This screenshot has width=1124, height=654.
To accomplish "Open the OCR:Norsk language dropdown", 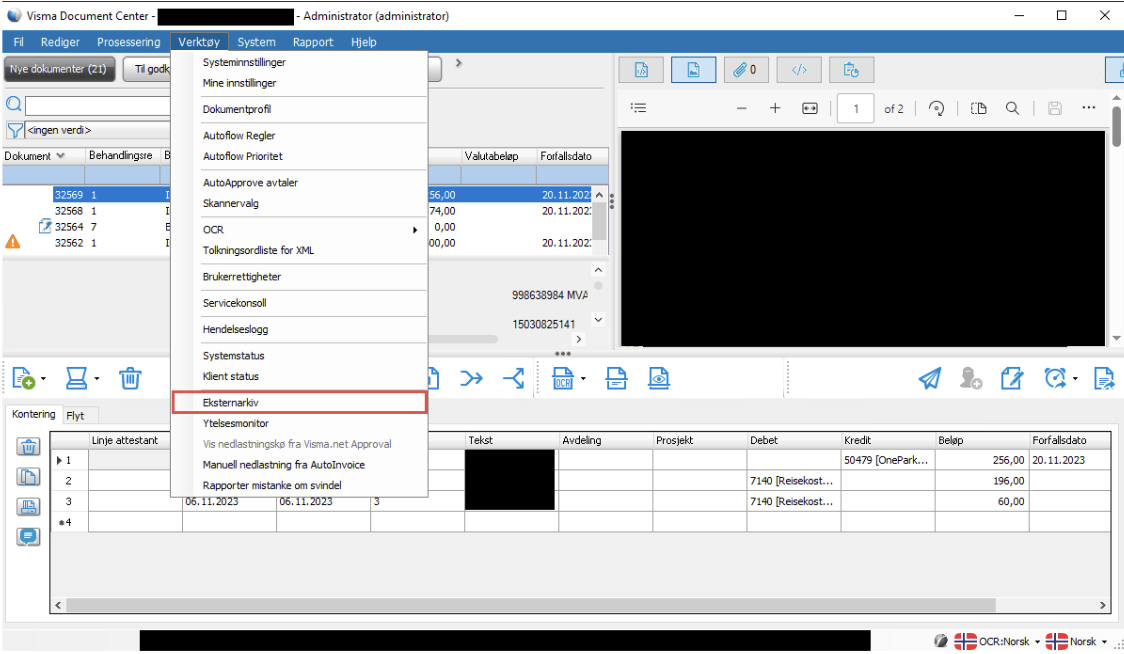I will [x=998, y=641].
